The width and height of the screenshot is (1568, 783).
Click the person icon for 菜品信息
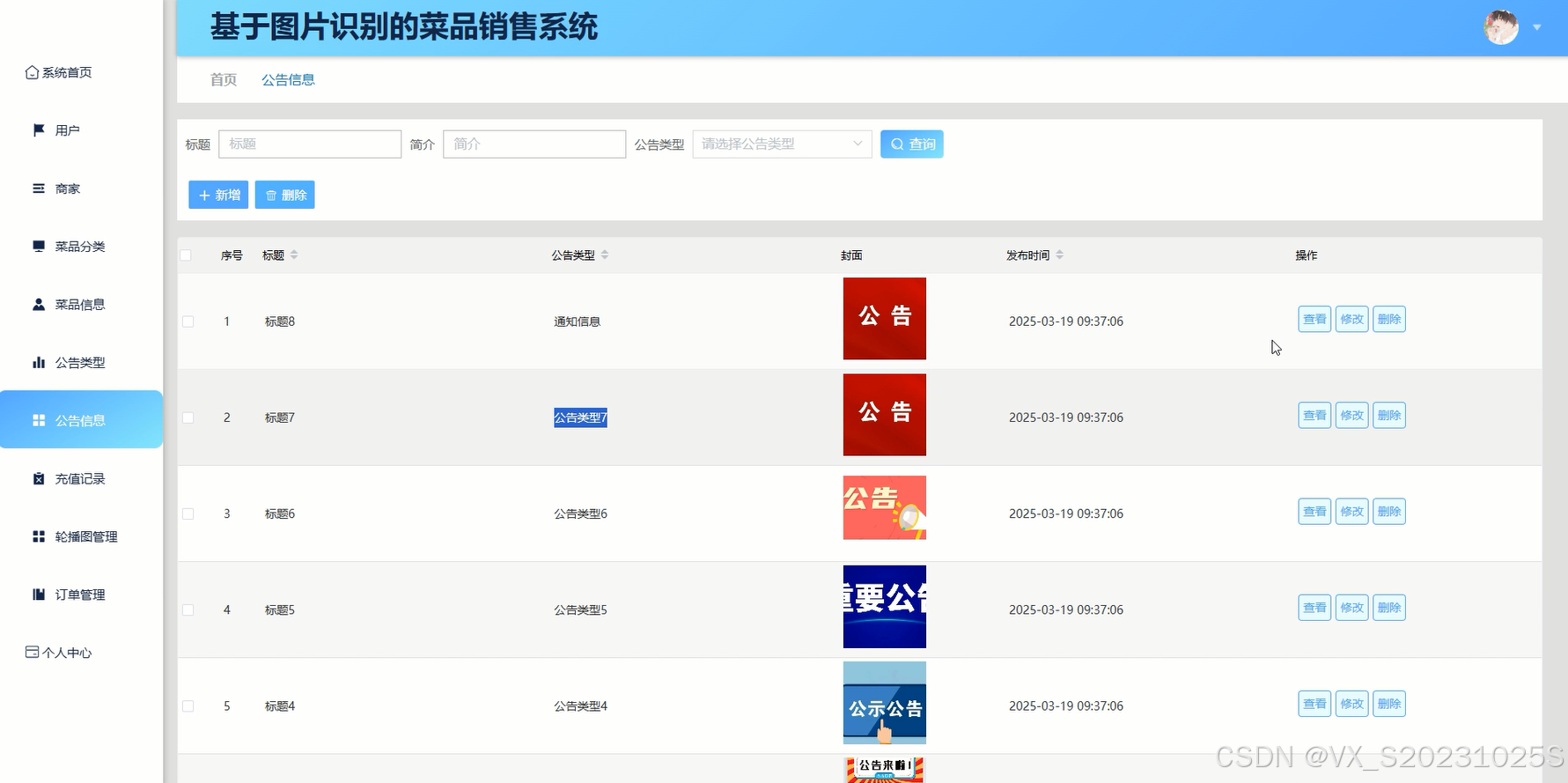(x=39, y=305)
